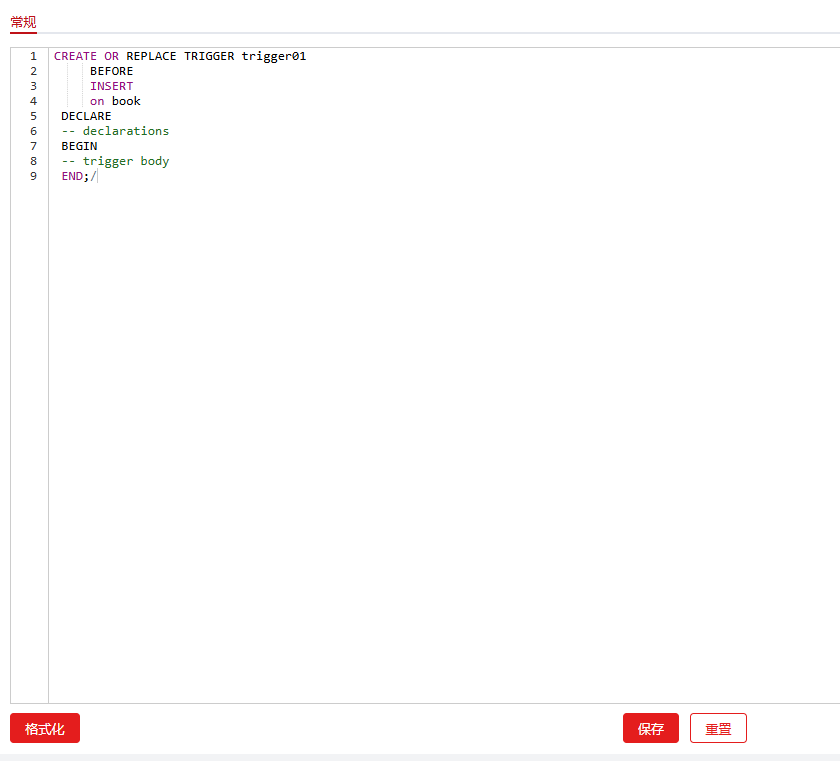840x761 pixels.
Task: Click the REPLACE word in line 1
Action: [x=151, y=56]
